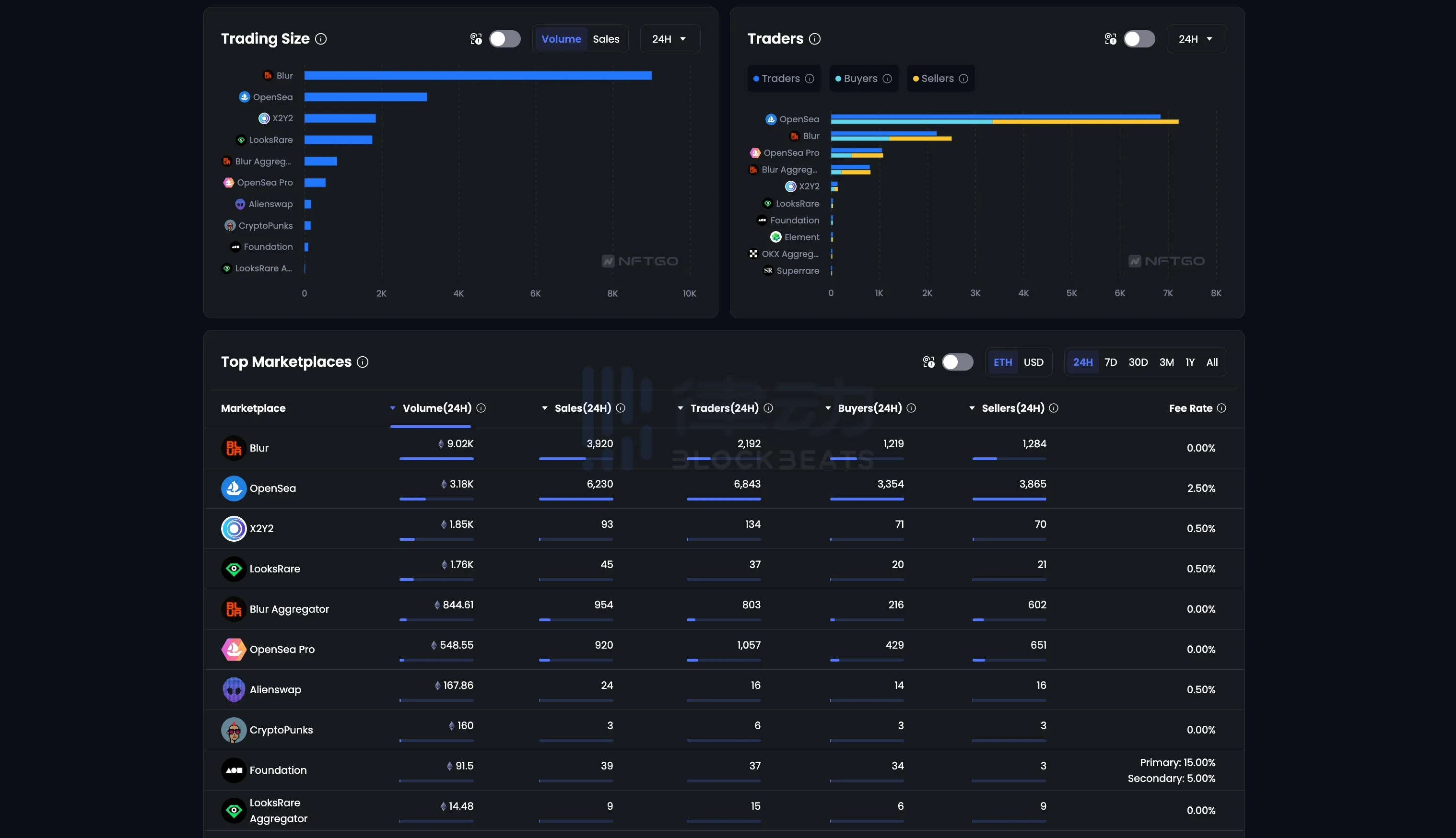The width and height of the screenshot is (1456, 838).
Task: Toggle Buyers series in legend
Action: (x=864, y=79)
